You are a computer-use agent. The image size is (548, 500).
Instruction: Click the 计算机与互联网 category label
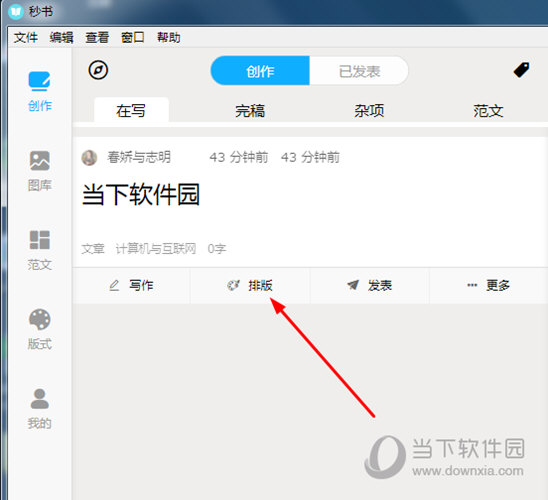tap(156, 249)
